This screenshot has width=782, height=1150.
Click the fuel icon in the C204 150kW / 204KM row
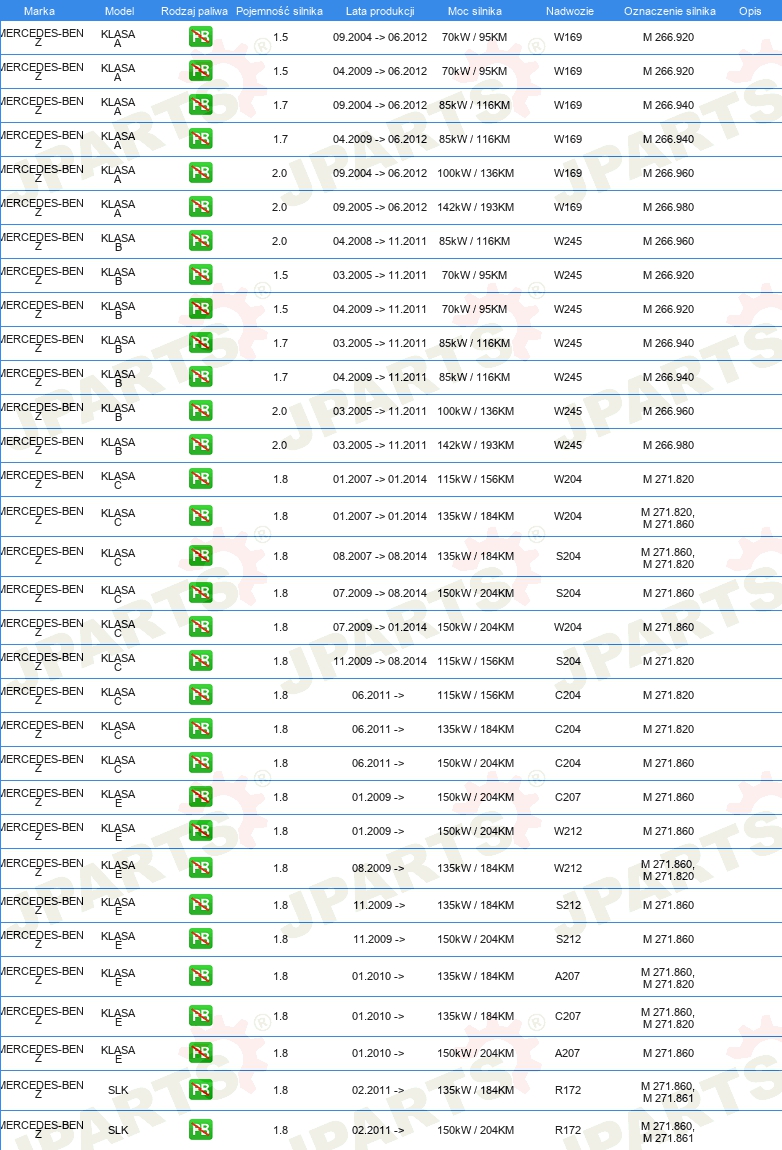[200, 763]
